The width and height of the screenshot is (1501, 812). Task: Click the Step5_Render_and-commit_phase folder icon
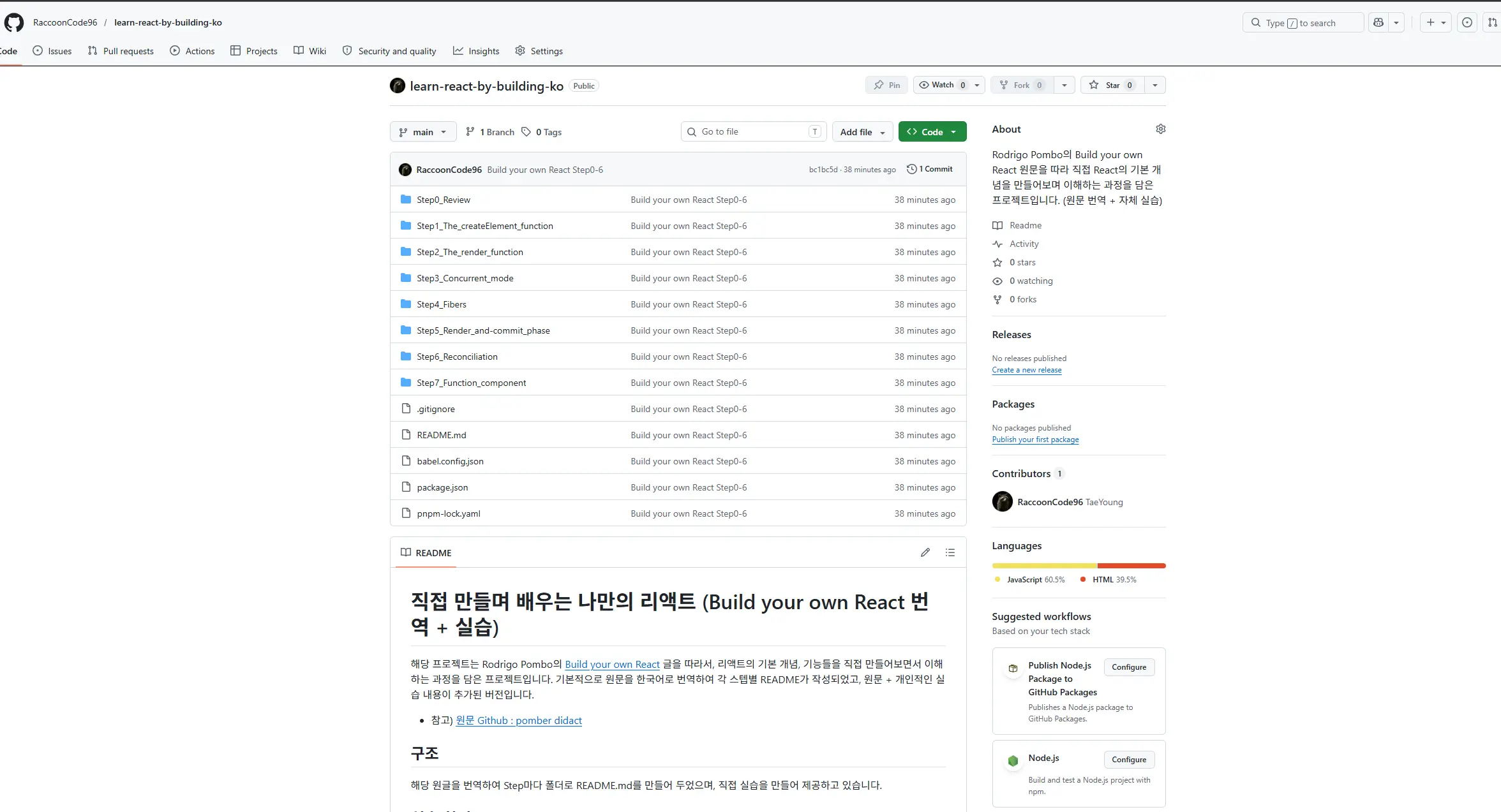406,330
